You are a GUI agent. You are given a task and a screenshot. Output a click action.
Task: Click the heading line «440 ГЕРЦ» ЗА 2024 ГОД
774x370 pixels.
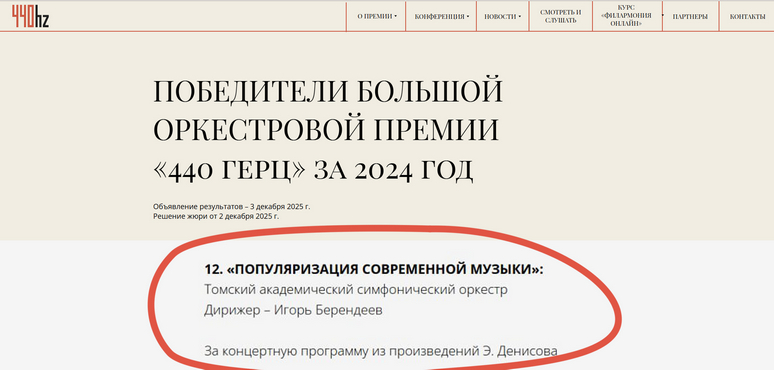point(313,170)
